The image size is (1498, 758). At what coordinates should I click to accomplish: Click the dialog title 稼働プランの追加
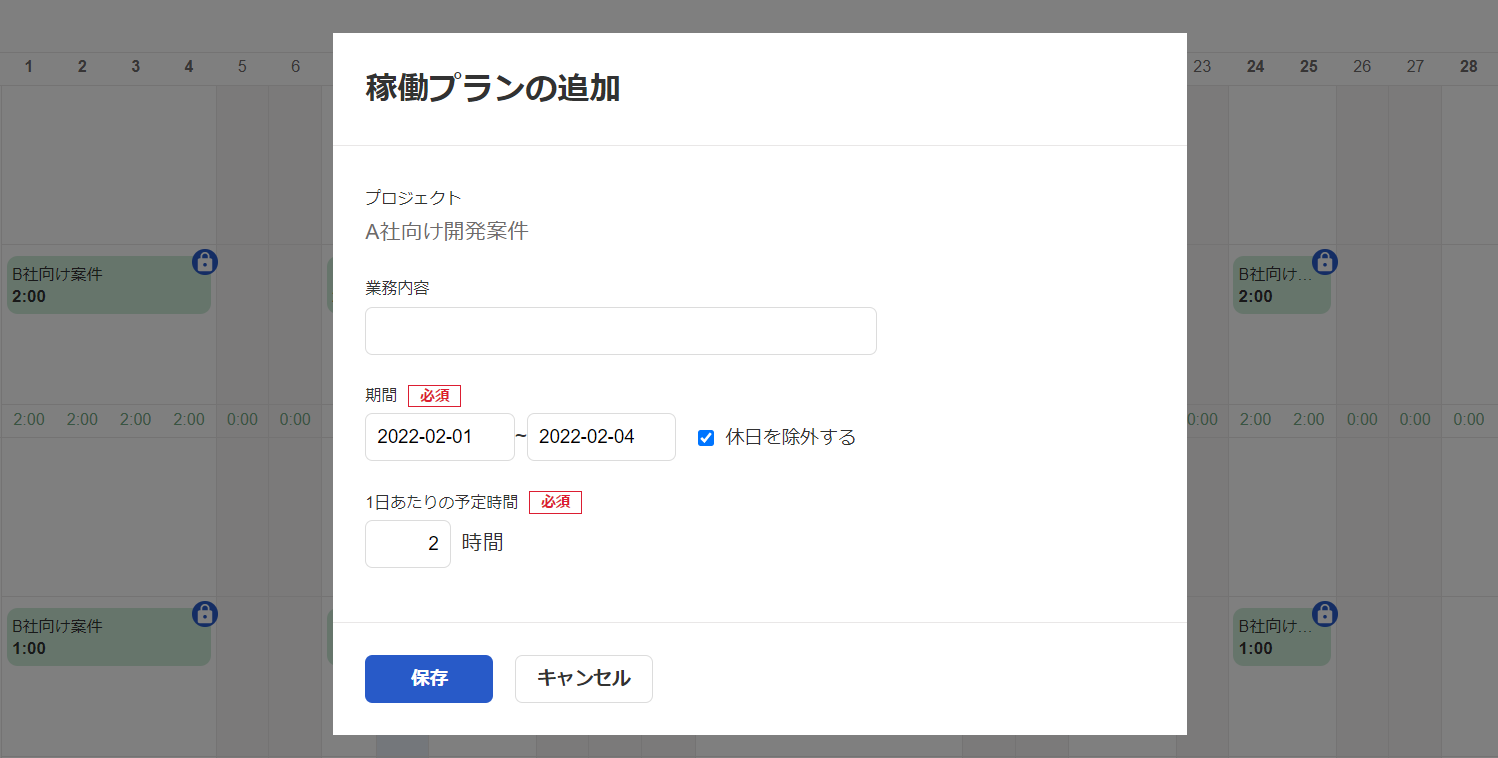493,89
